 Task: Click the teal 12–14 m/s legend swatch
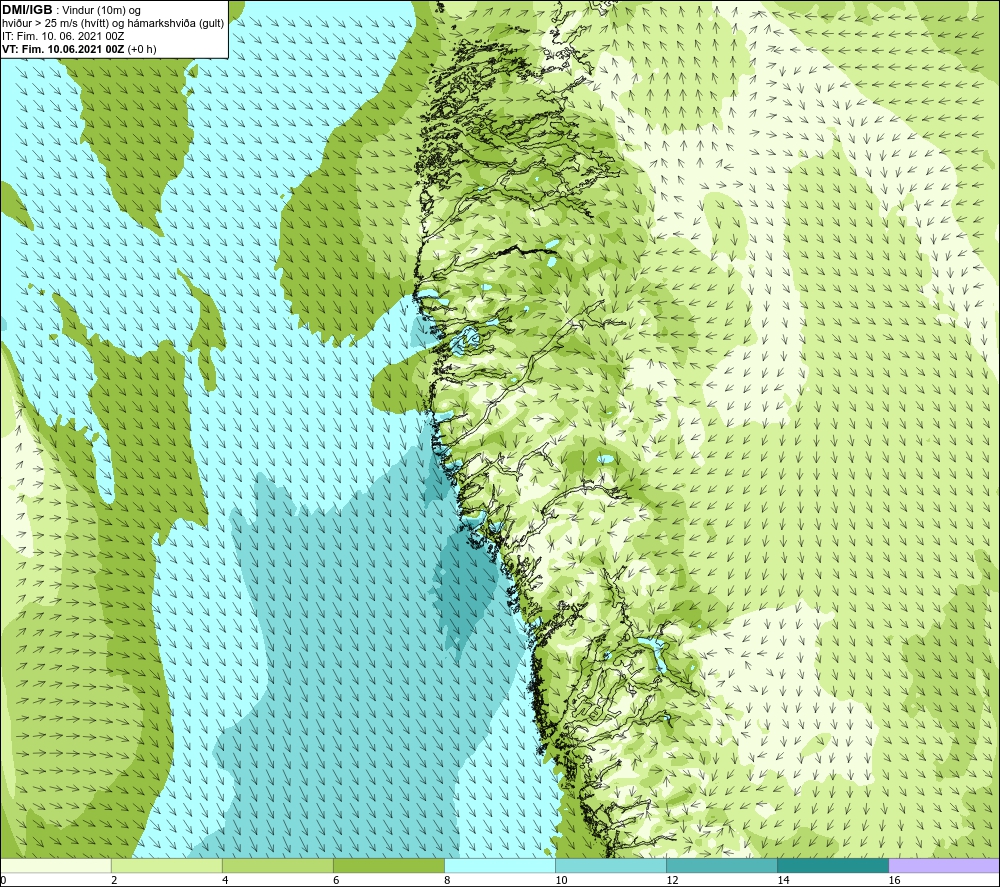pos(722,865)
